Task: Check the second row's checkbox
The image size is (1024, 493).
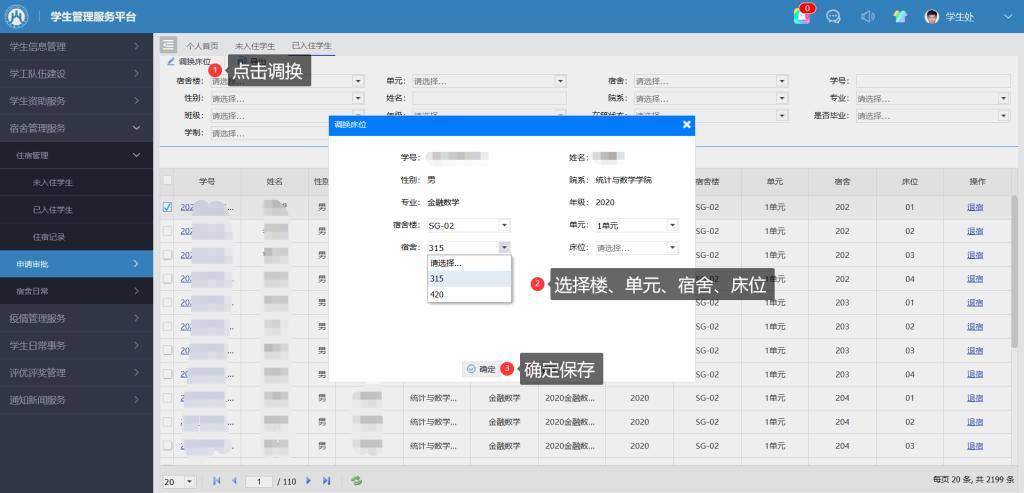Action: (167, 231)
